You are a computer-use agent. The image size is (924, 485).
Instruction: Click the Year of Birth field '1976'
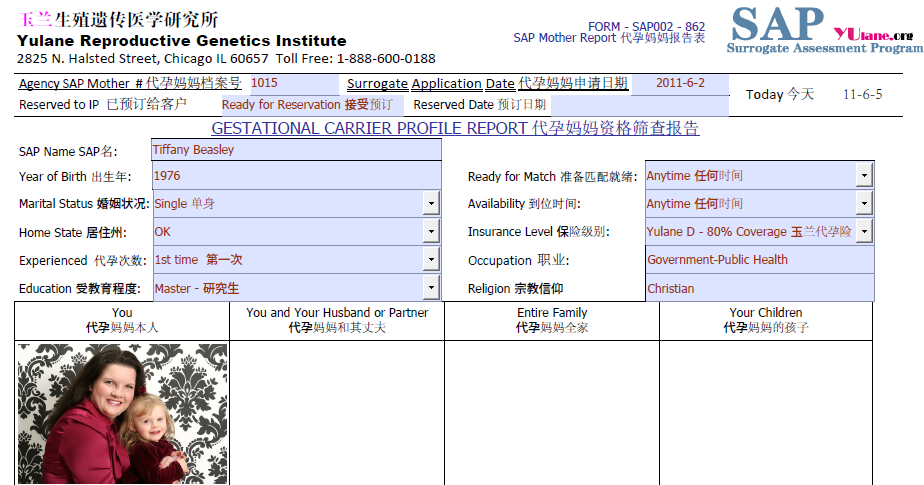[x=296, y=176]
